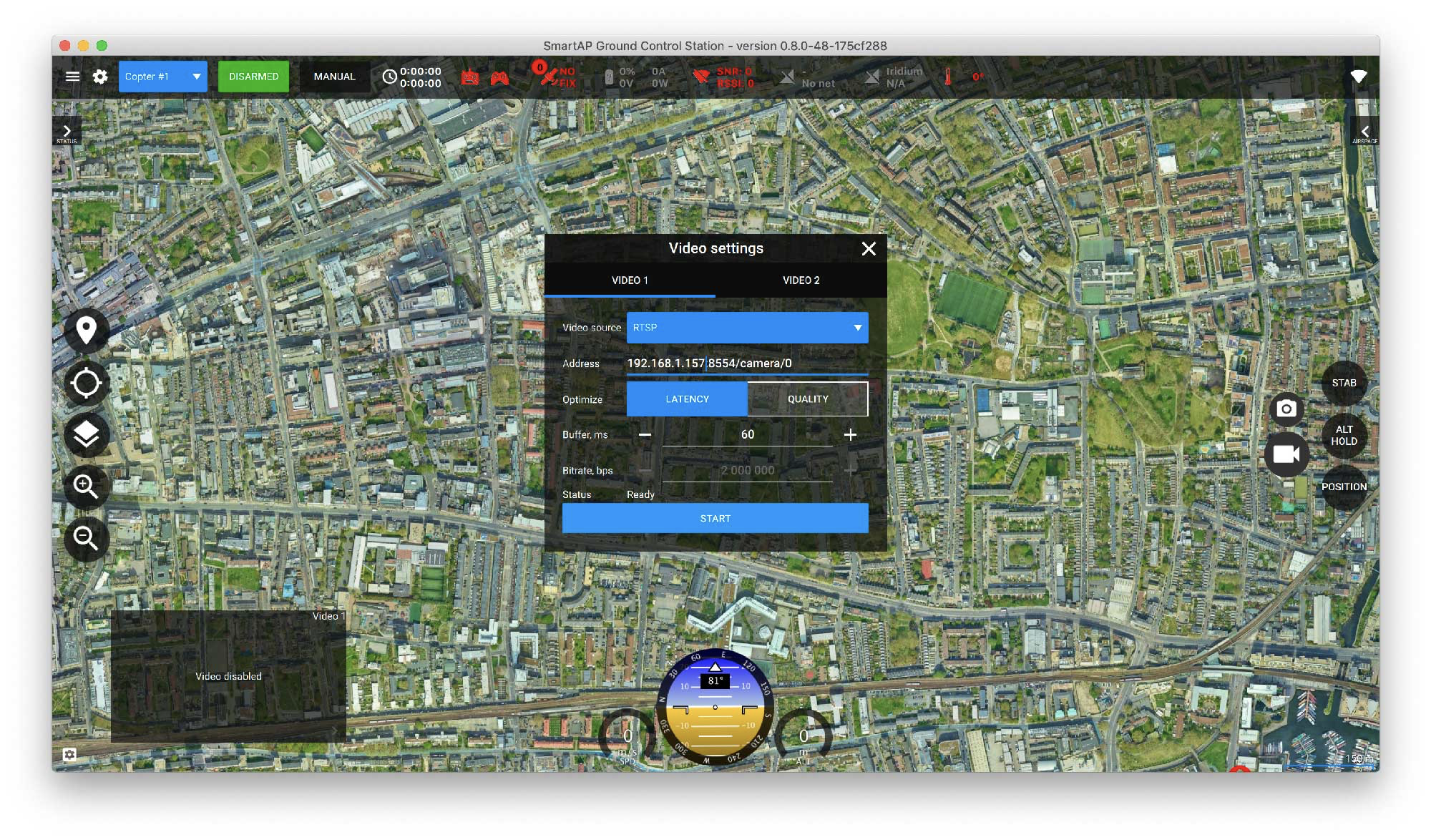Click the 0:00:00 flight time readout
Image resolution: width=1431 pixels, height=840 pixels.
click(421, 77)
